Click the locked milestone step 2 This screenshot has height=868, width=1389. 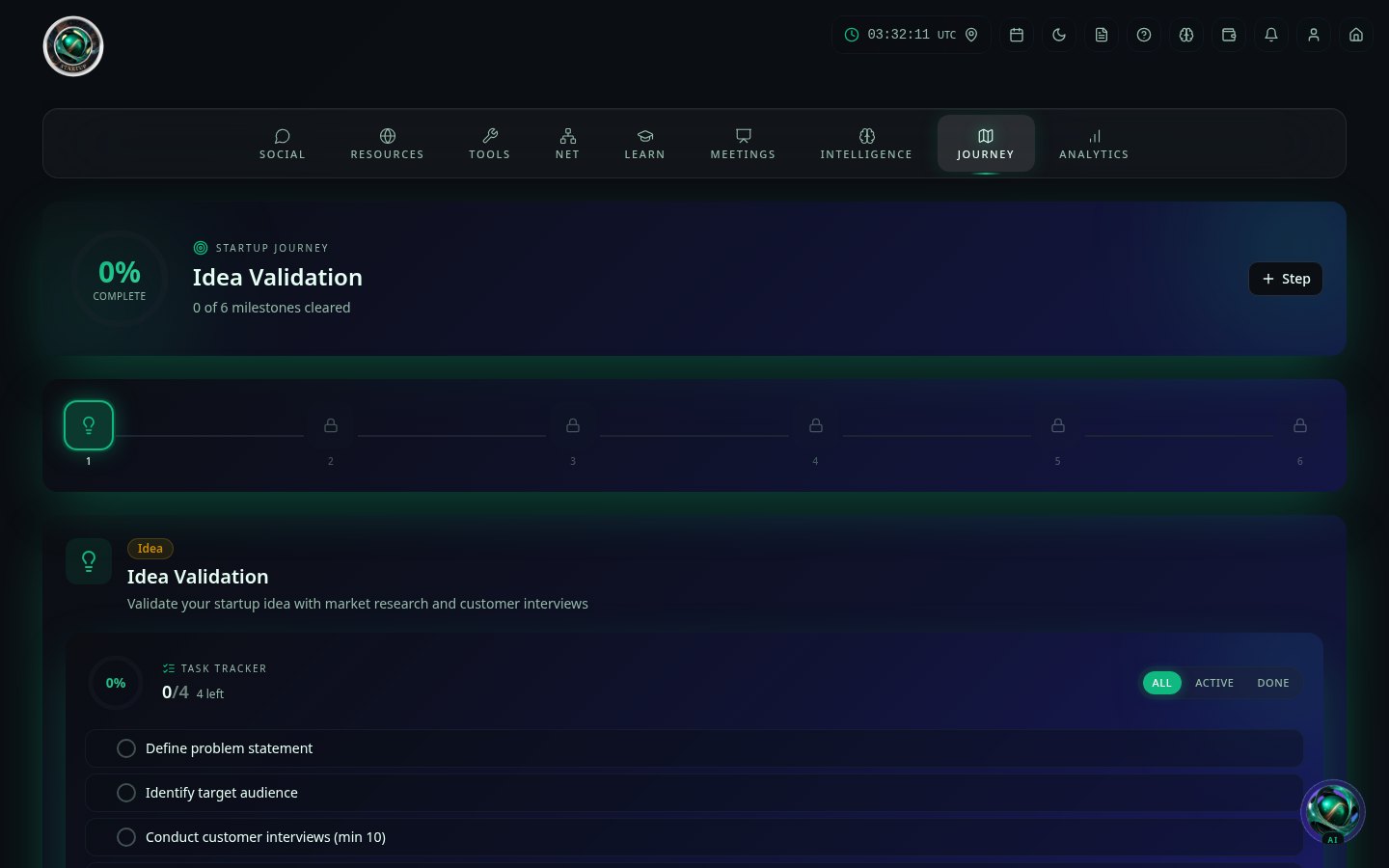coord(331,425)
